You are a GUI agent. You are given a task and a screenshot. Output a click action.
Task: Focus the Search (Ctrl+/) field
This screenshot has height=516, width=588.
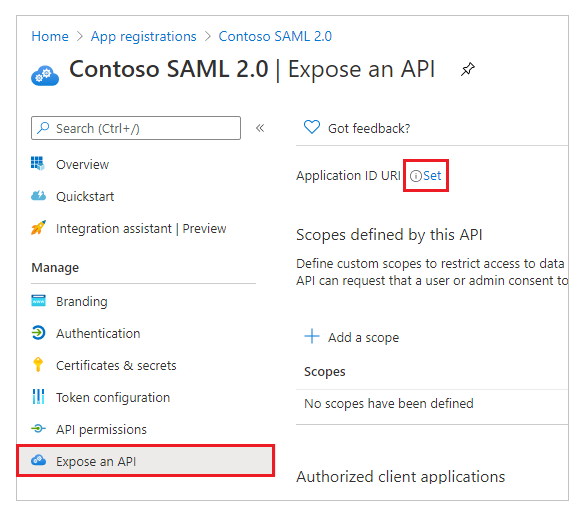pos(136,128)
